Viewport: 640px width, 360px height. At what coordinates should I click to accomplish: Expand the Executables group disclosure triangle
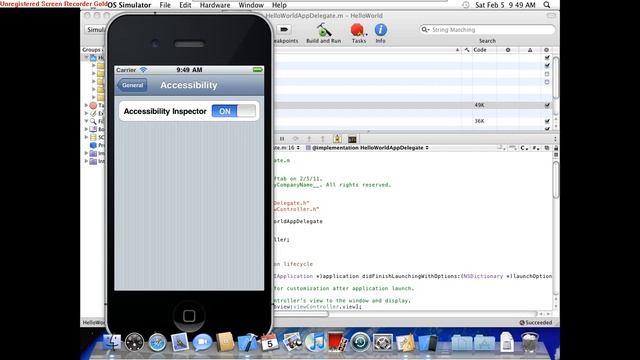(x=87, y=113)
